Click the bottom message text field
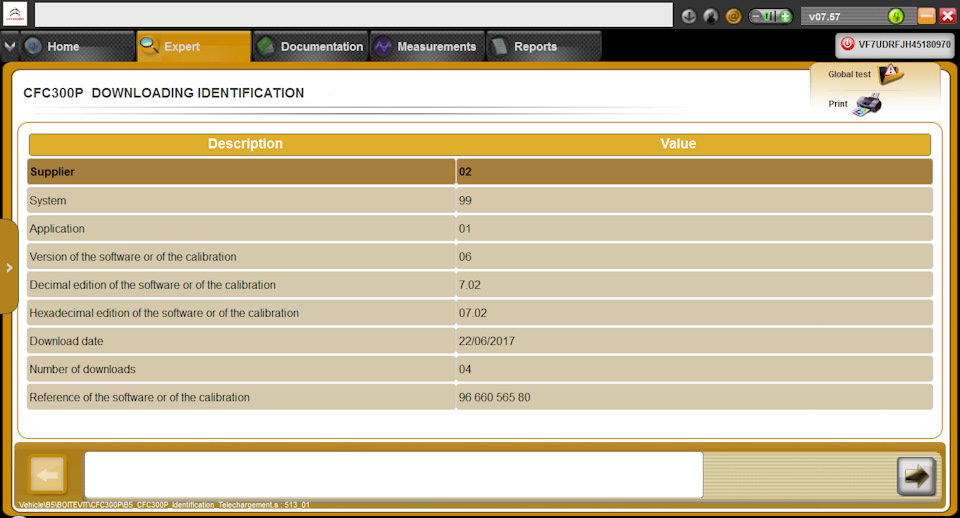 394,475
